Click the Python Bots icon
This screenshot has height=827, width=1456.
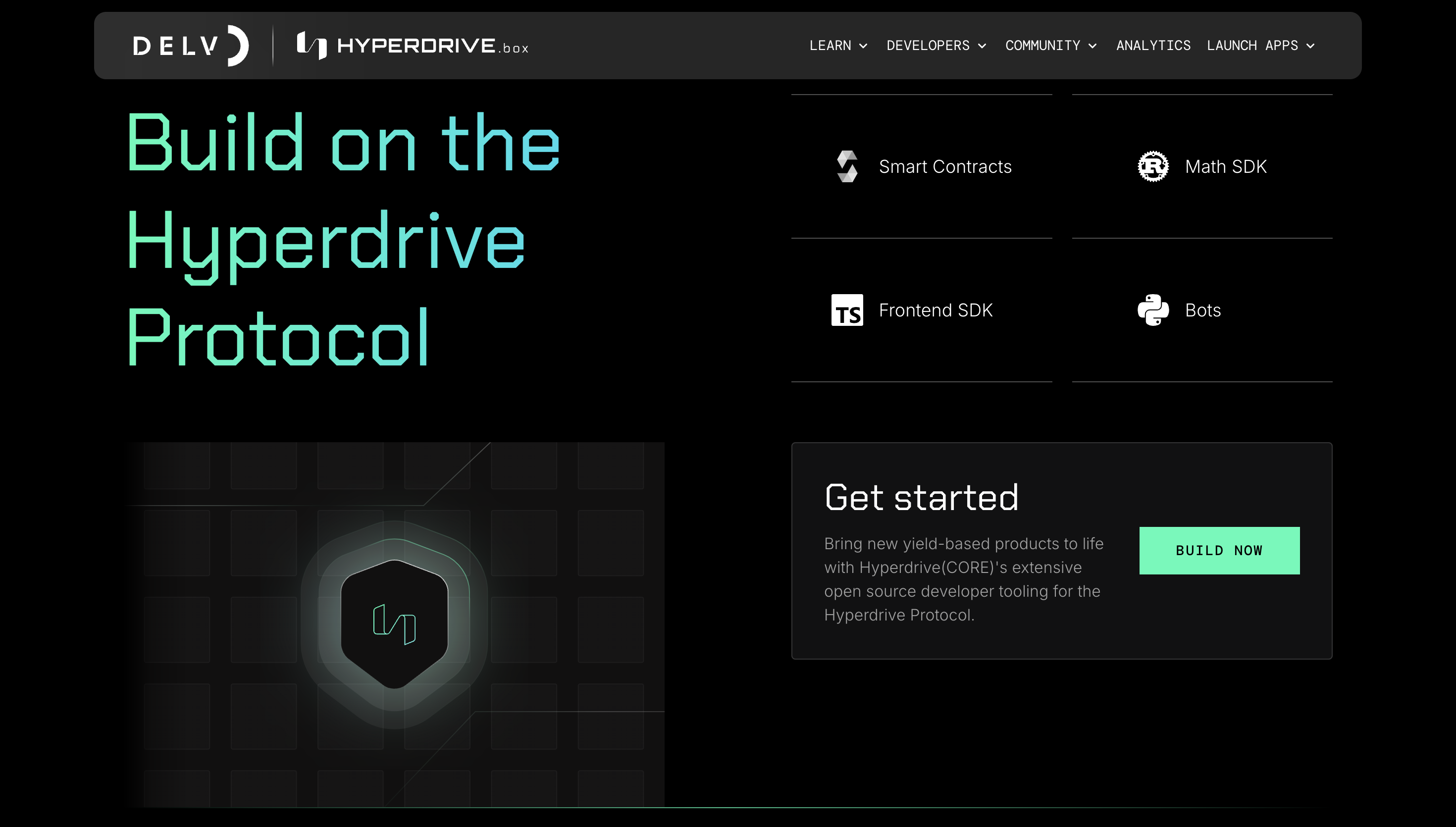click(1153, 310)
